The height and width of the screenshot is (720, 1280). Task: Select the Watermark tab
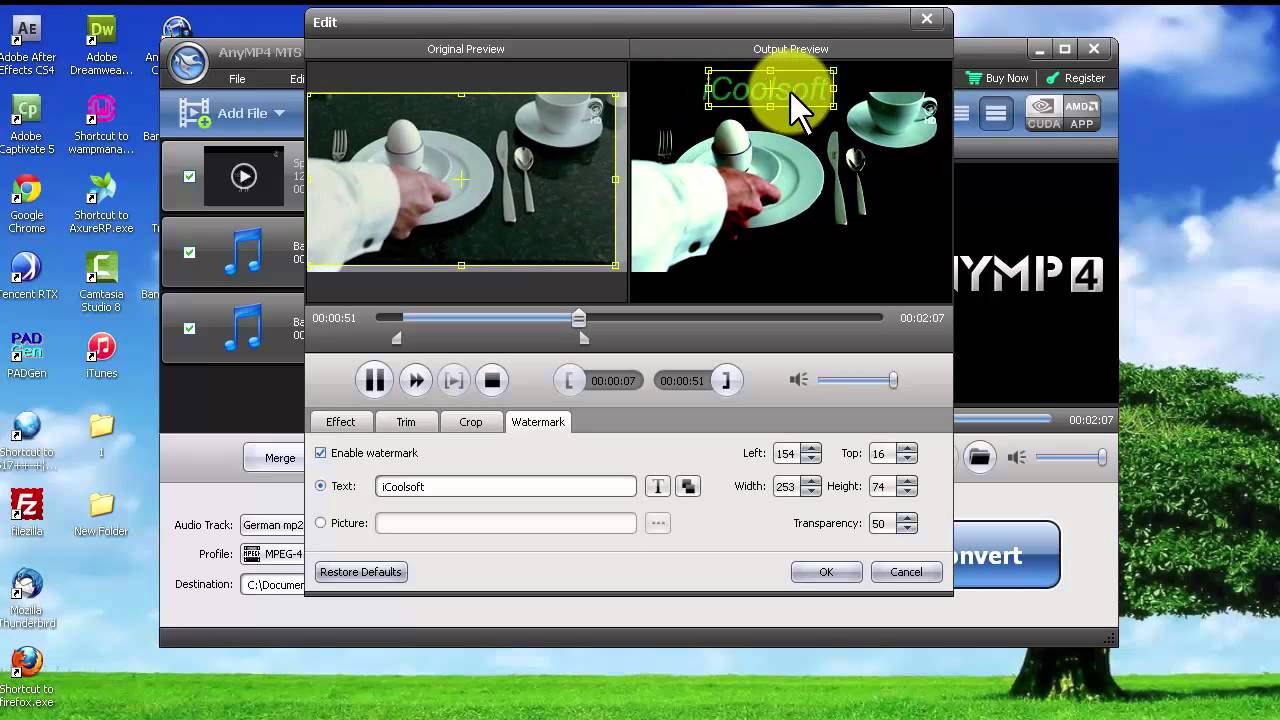point(538,422)
